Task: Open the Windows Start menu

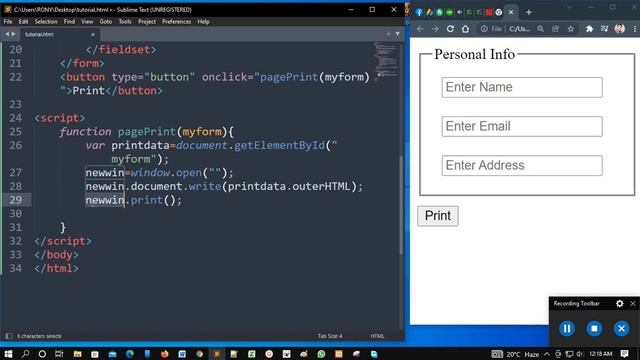Action: point(8,354)
